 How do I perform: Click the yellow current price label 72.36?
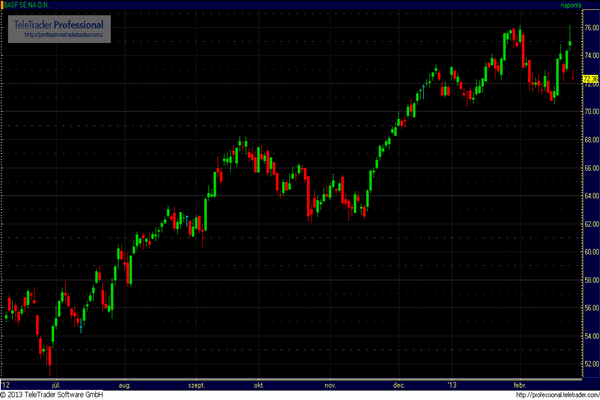pos(590,81)
